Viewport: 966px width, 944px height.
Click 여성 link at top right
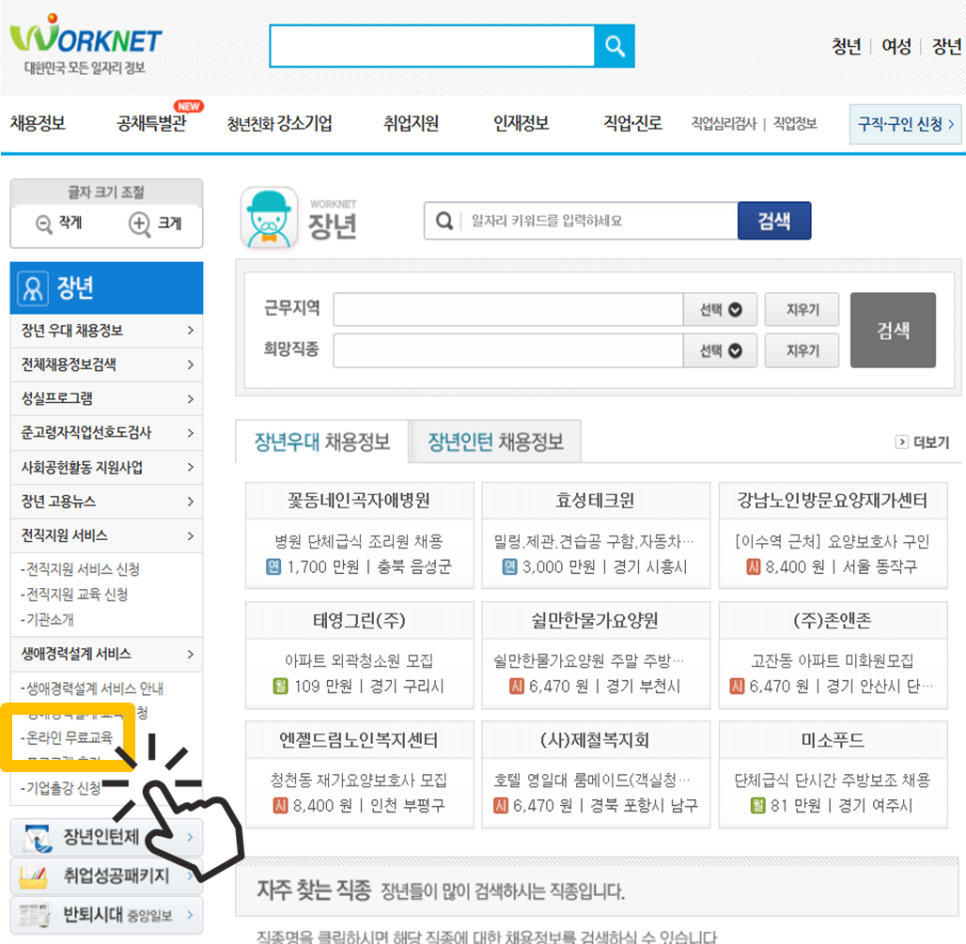(896, 46)
